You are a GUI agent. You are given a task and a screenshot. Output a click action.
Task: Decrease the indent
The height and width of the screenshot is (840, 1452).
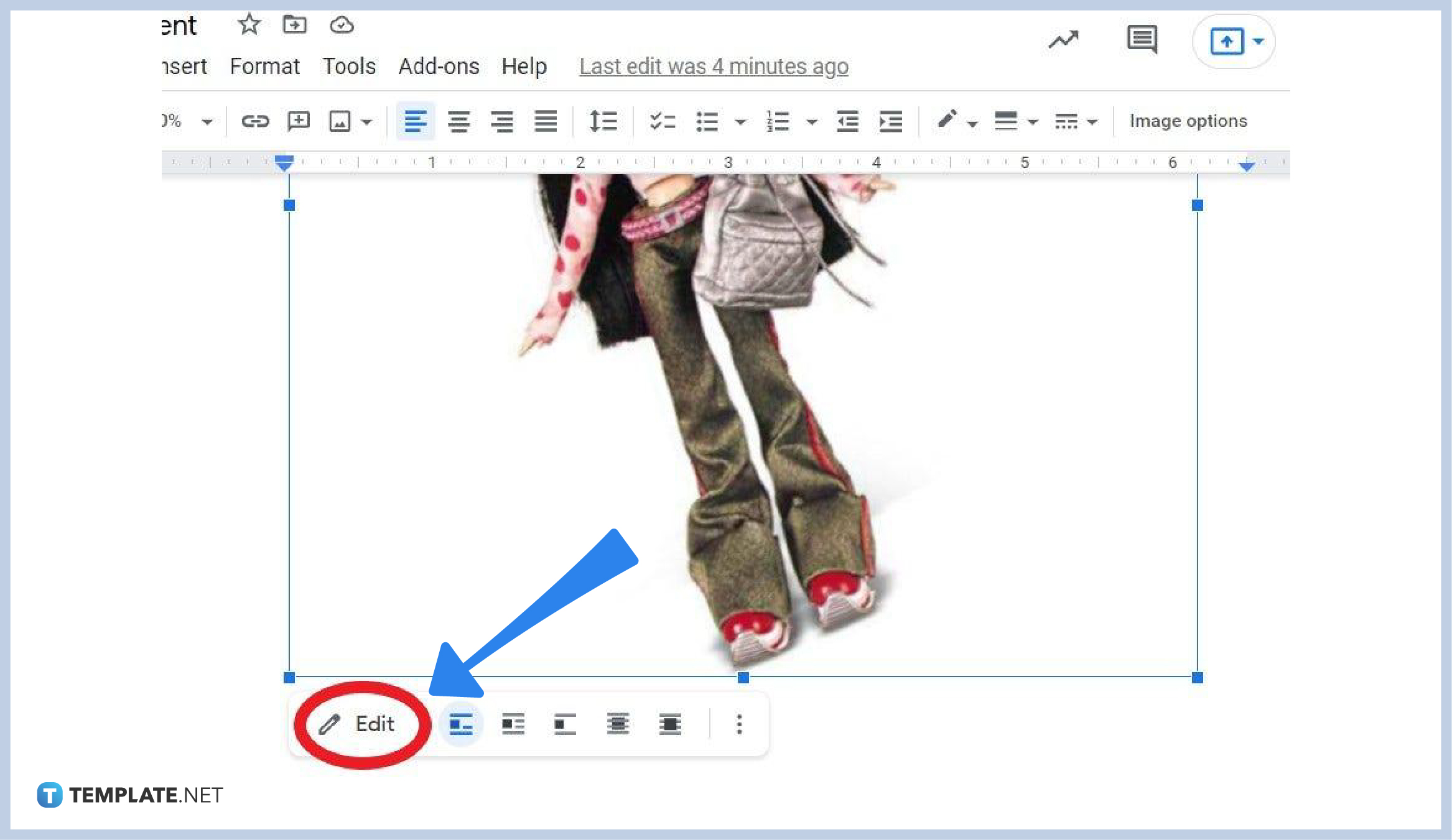tap(847, 121)
